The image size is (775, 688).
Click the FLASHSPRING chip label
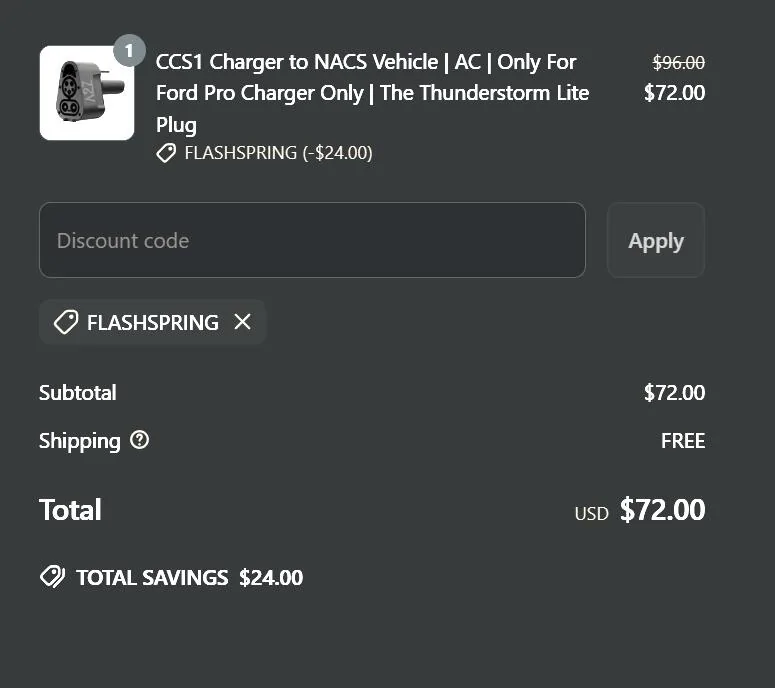coord(153,322)
